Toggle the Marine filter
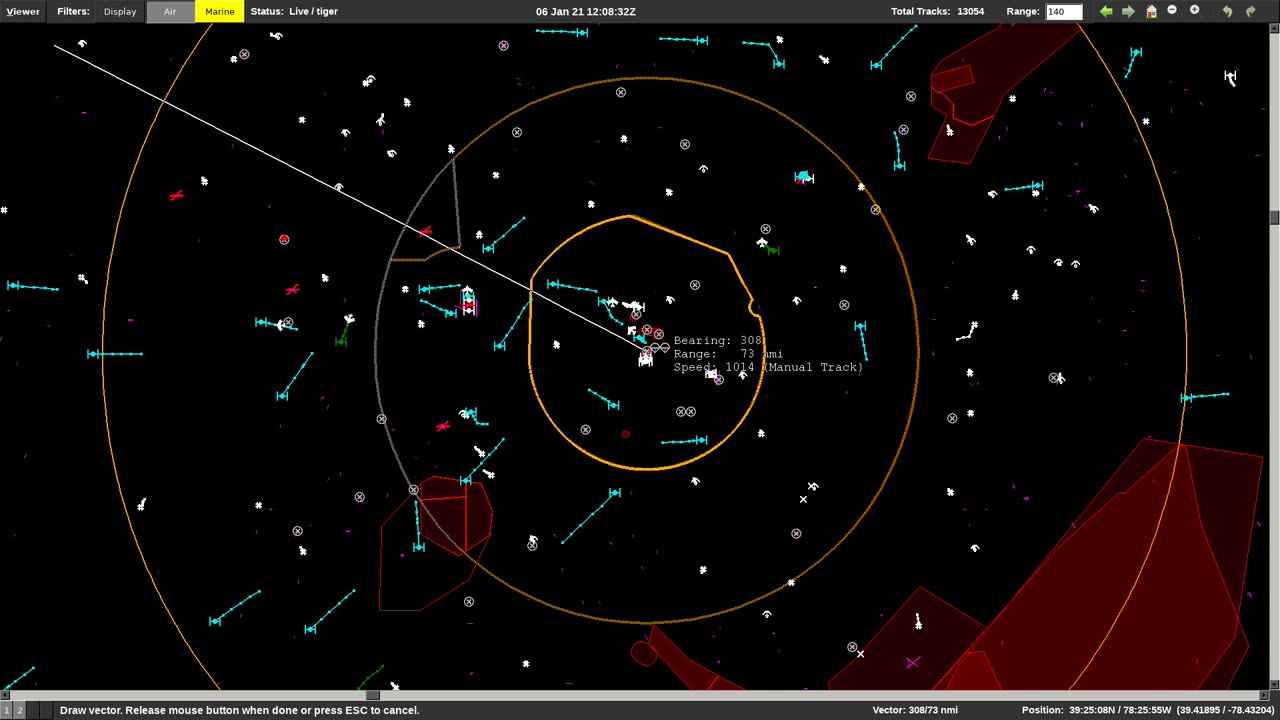The height and width of the screenshot is (720, 1280). pyautogui.click(x=219, y=11)
